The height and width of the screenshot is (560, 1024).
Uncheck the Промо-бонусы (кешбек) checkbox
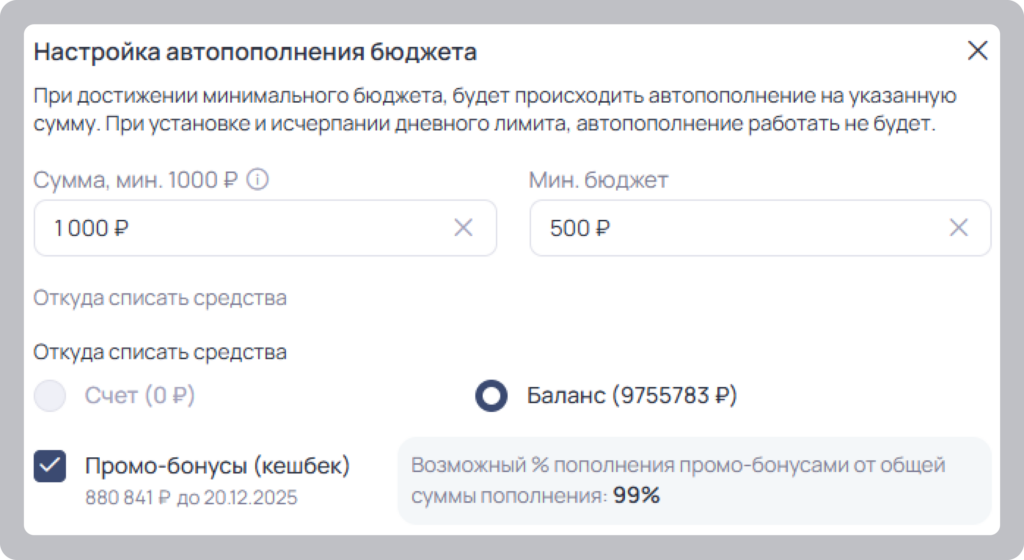[x=50, y=466]
